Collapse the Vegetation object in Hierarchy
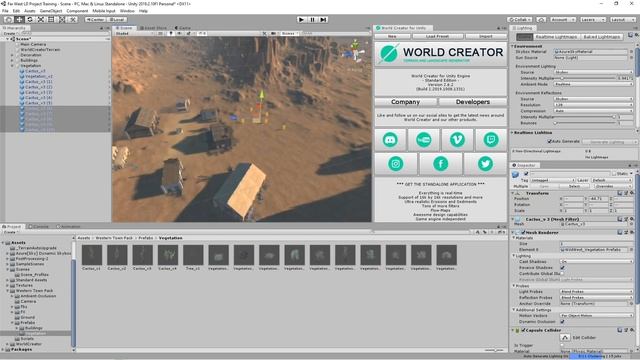The image size is (640, 360). click(x=12, y=65)
